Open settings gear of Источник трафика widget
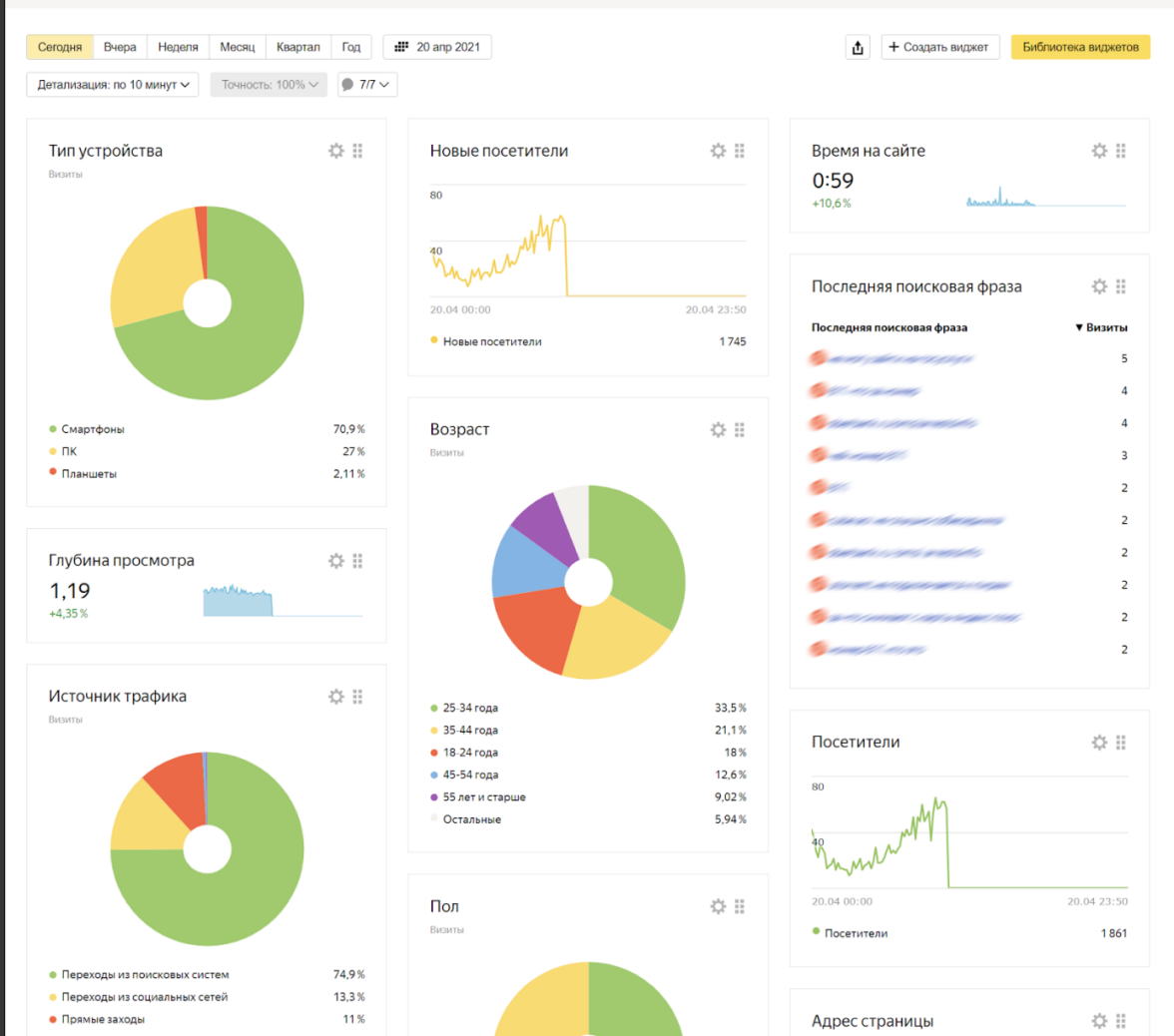Viewport: 1174px width, 1036px height. coord(336,696)
